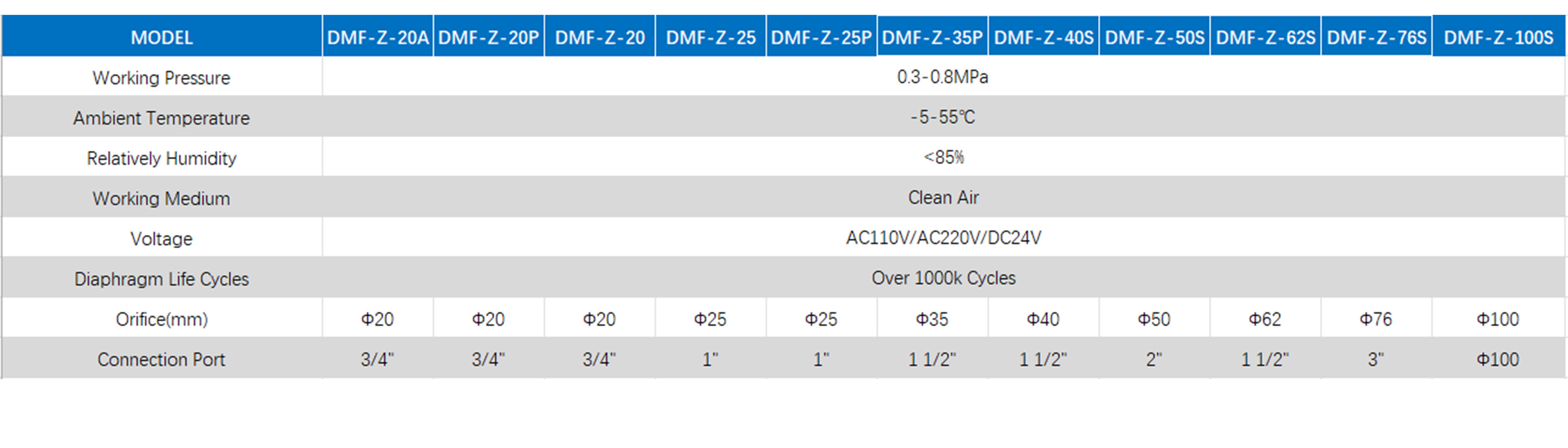The height and width of the screenshot is (448, 1568).
Task: Select the <85% humidity value
Action: click(x=943, y=157)
